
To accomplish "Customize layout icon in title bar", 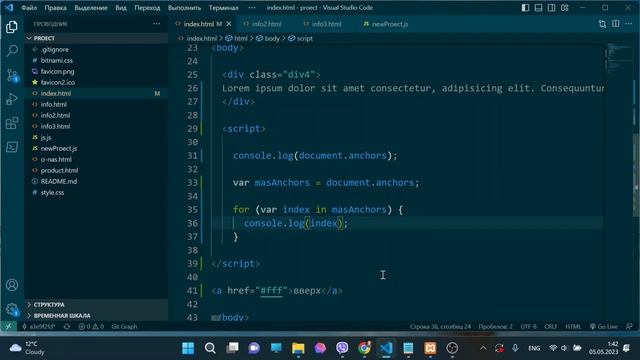I will (564, 8).
